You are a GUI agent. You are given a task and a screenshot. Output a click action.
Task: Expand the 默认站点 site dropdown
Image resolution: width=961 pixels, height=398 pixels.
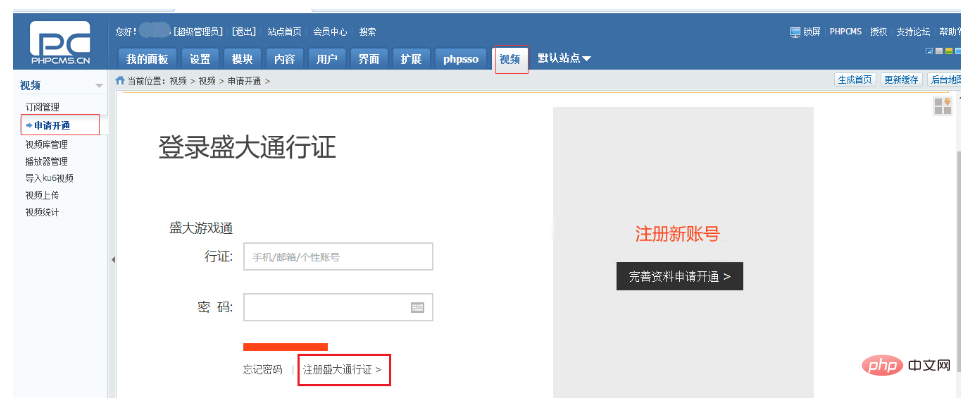(x=564, y=58)
